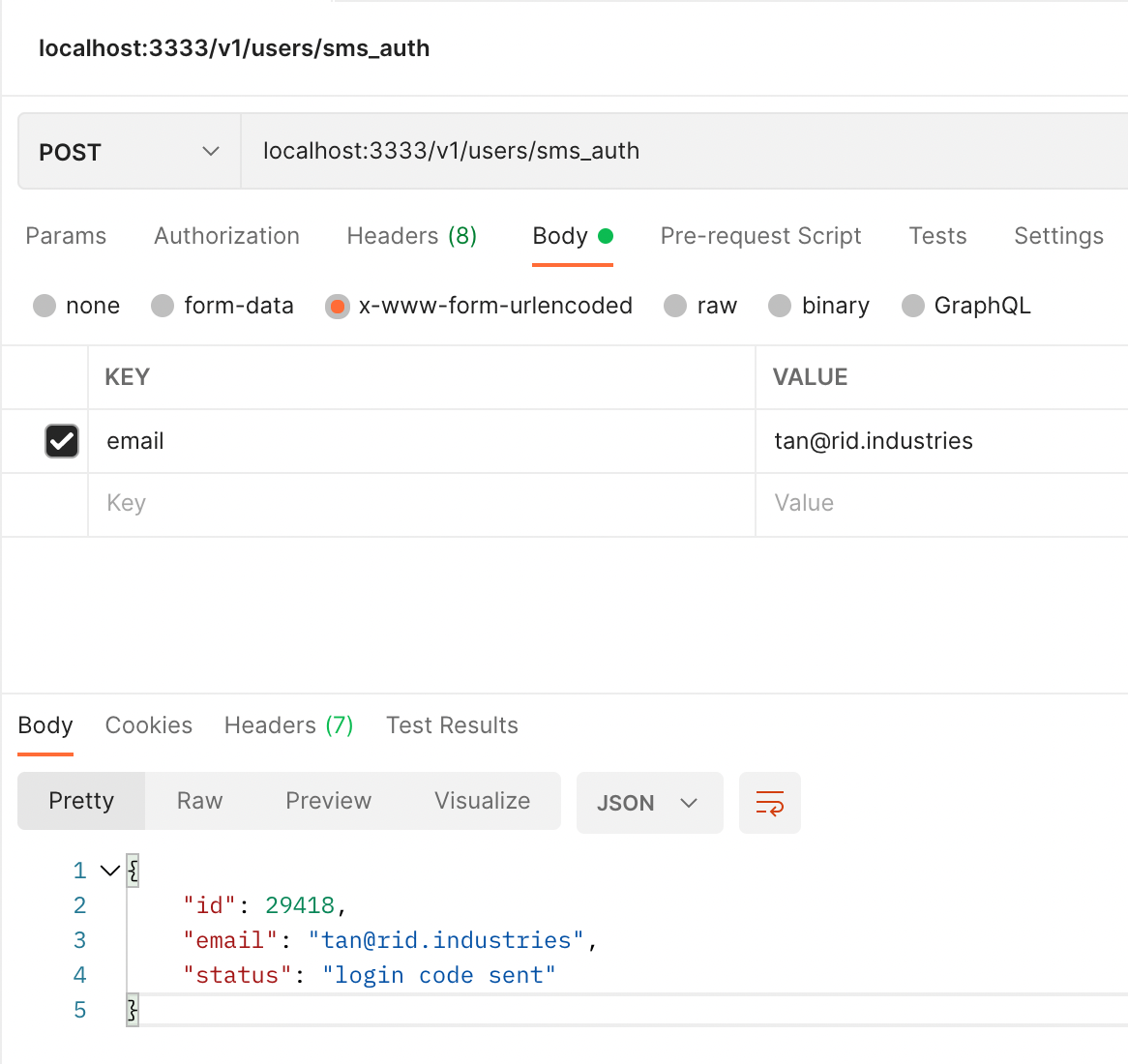Open the Pre-request Script tab

(760, 236)
